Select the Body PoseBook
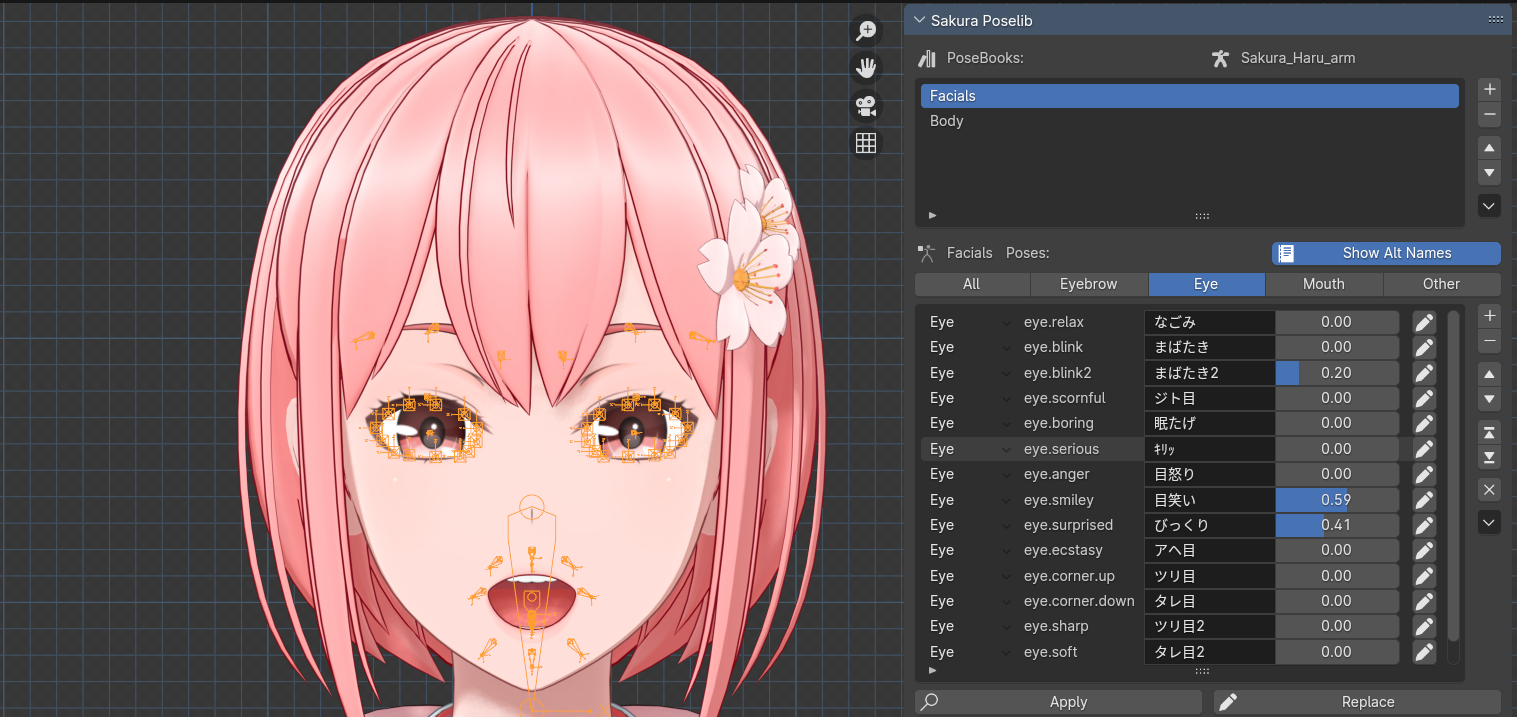 point(1190,121)
